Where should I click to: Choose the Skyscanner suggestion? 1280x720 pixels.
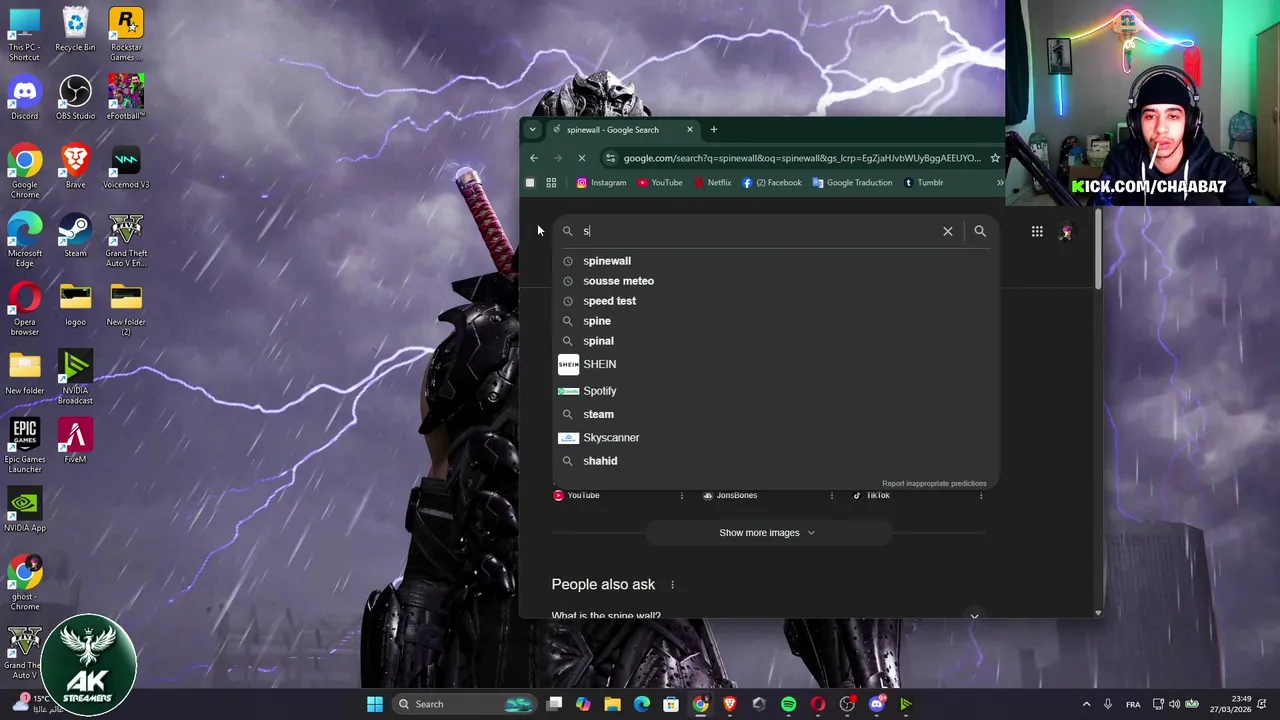[775, 438]
